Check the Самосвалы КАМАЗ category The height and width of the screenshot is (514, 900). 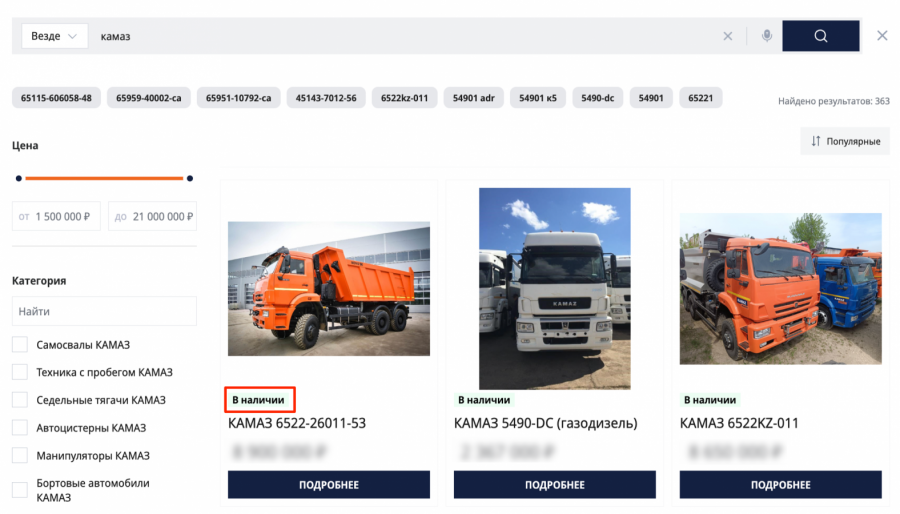pos(20,345)
